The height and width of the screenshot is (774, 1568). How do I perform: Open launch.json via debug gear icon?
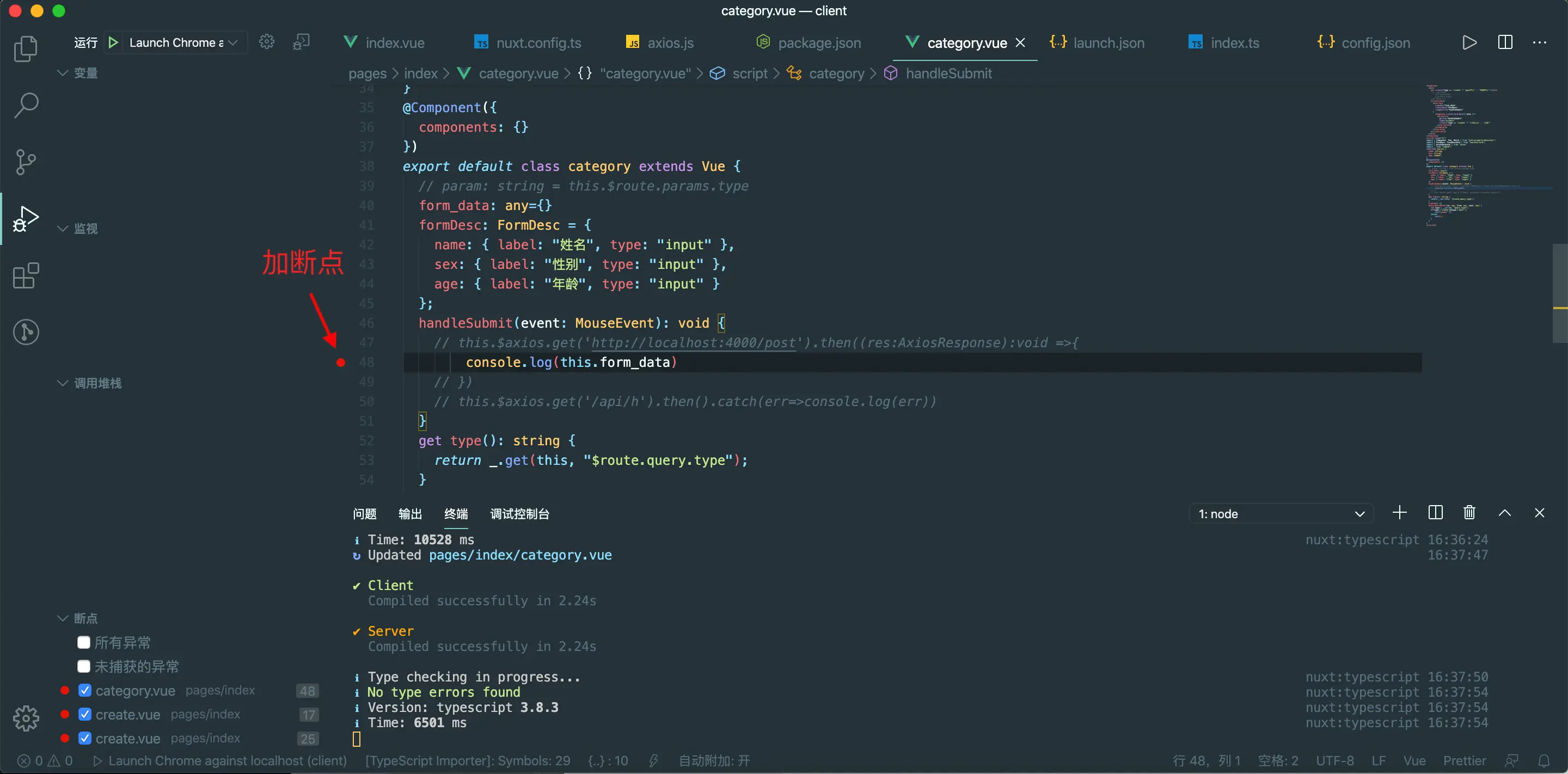[267, 42]
